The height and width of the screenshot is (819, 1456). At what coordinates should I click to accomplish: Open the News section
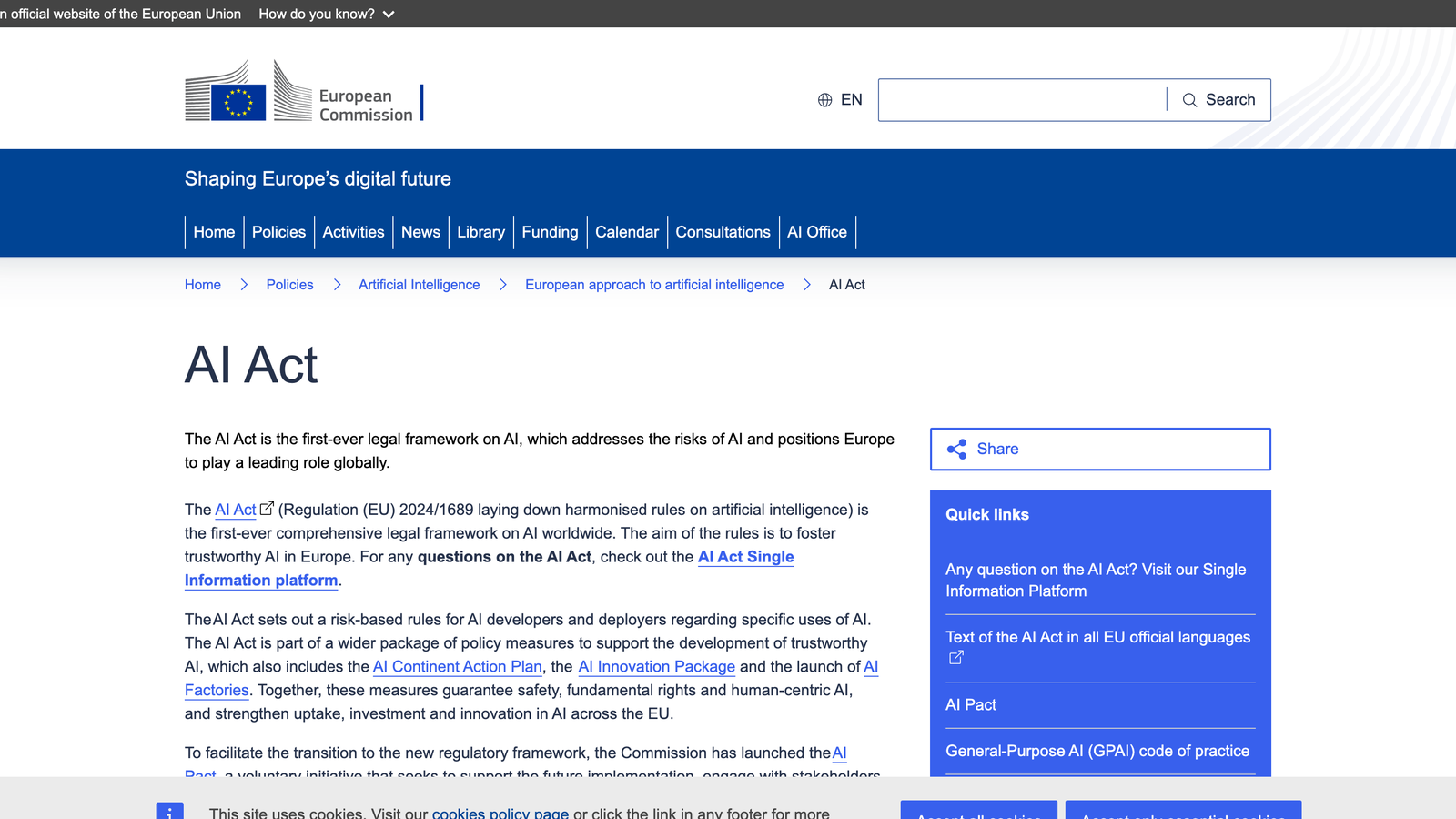(x=420, y=232)
